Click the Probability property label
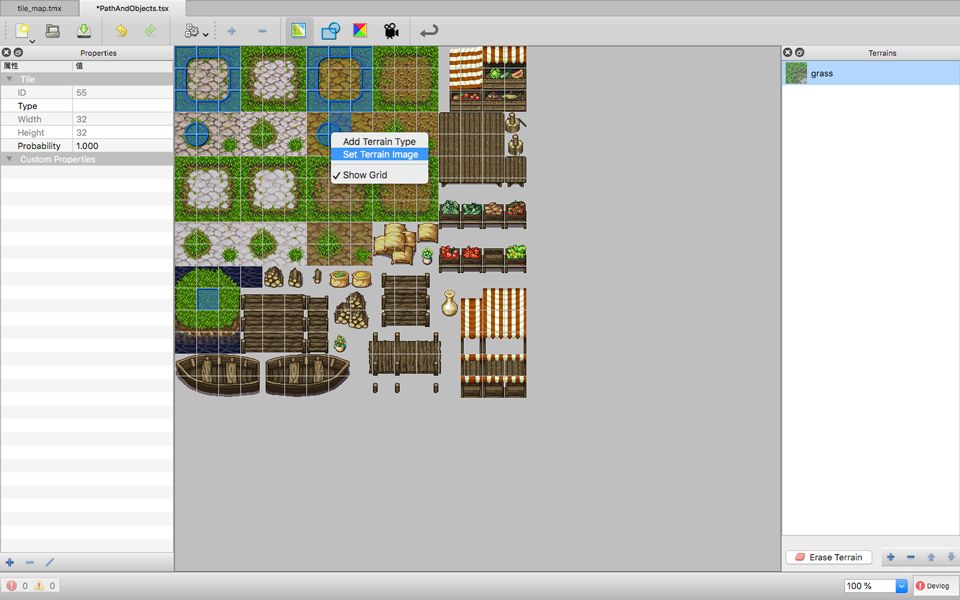 click(39, 146)
